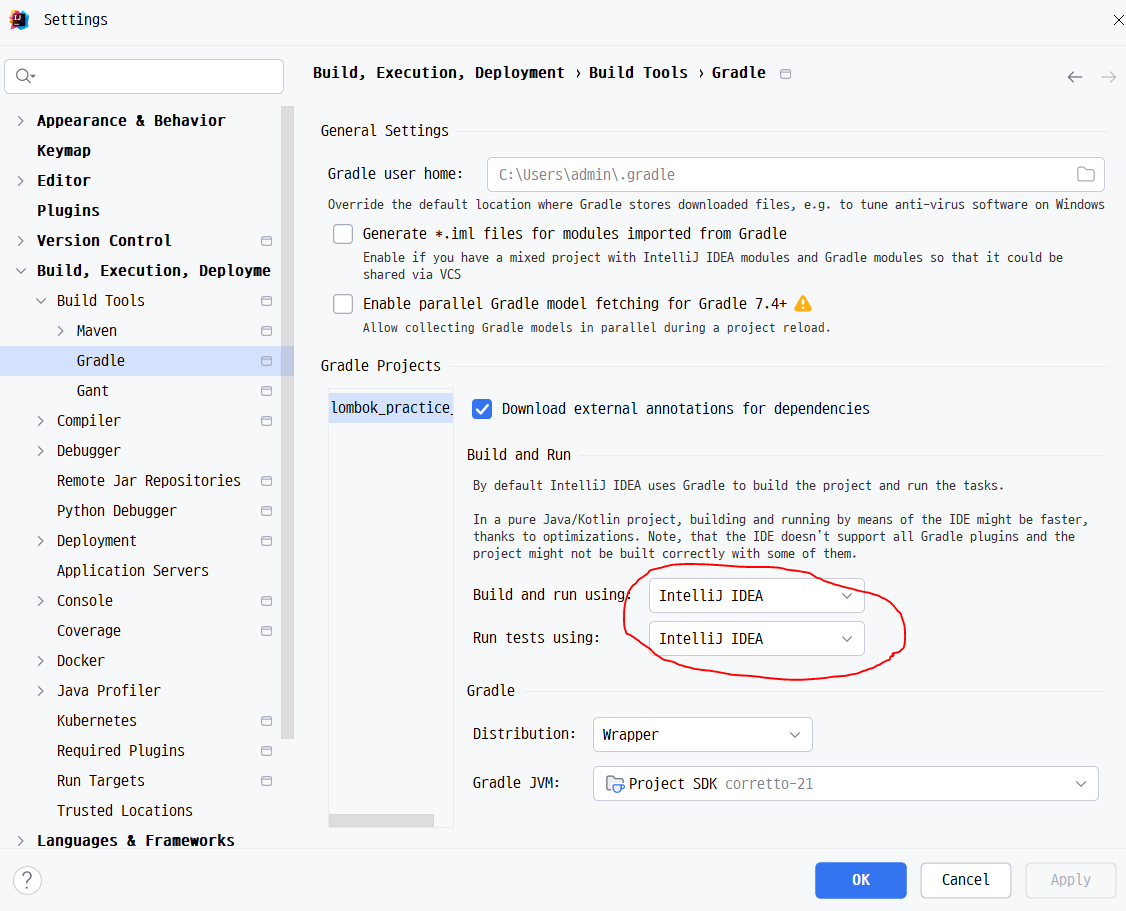
Task: Expand the Editor tree node
Action: pyautogui.click(x=21, y=181)
